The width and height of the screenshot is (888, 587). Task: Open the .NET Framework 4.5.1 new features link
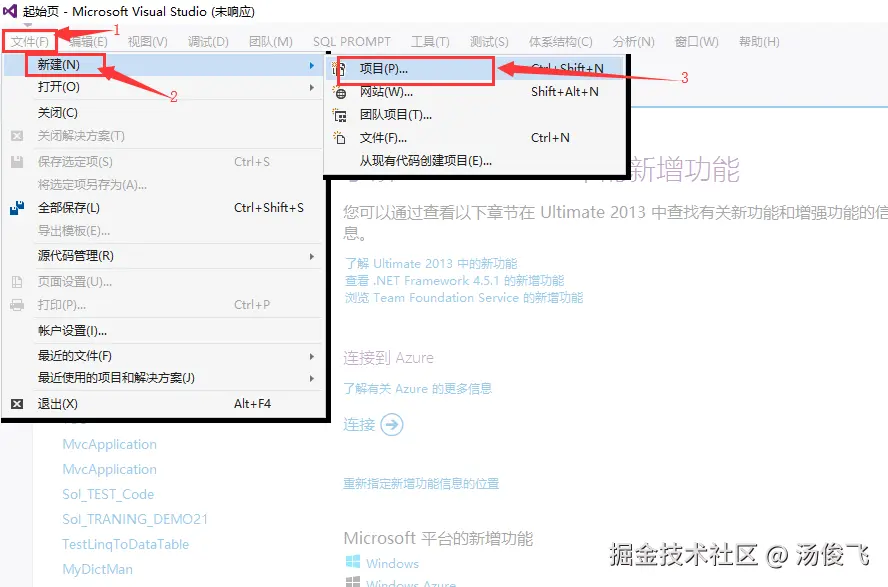[454, 281]
